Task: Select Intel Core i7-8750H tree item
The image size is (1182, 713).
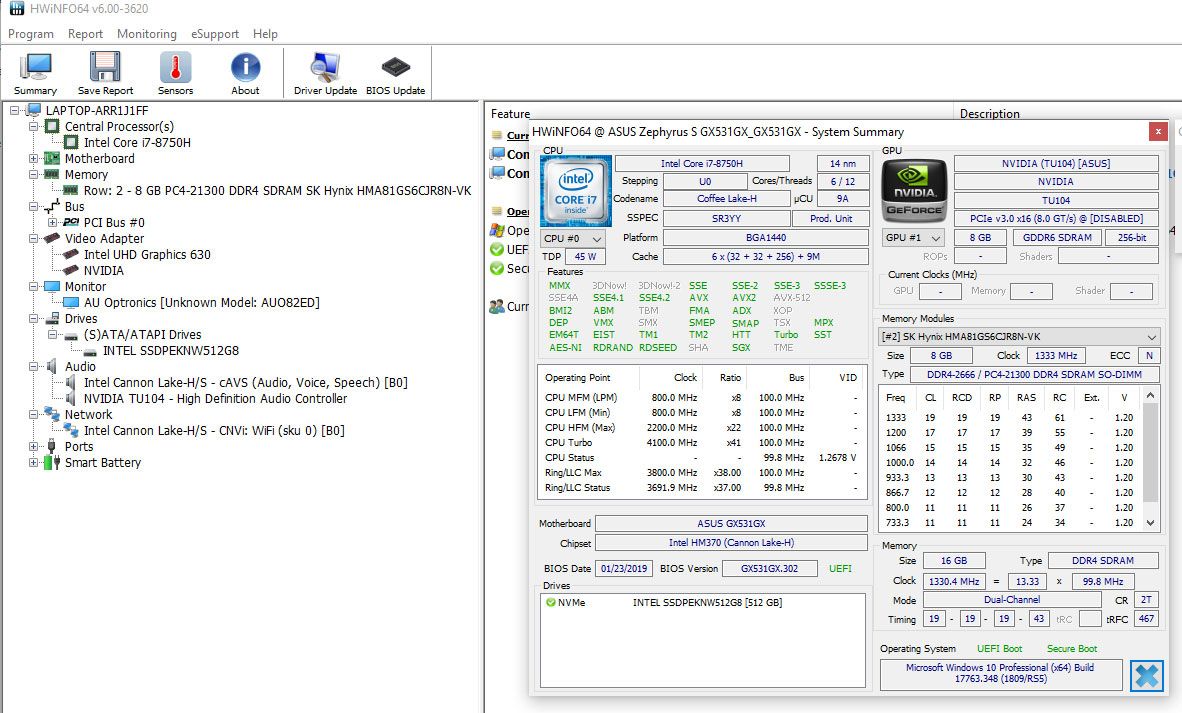Action: [136, 142]
